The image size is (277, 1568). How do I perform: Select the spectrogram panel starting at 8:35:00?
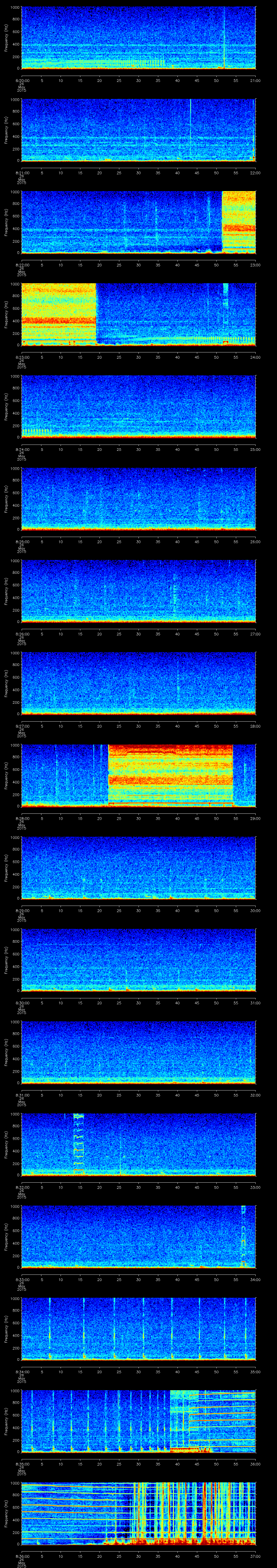[139, 1421]
